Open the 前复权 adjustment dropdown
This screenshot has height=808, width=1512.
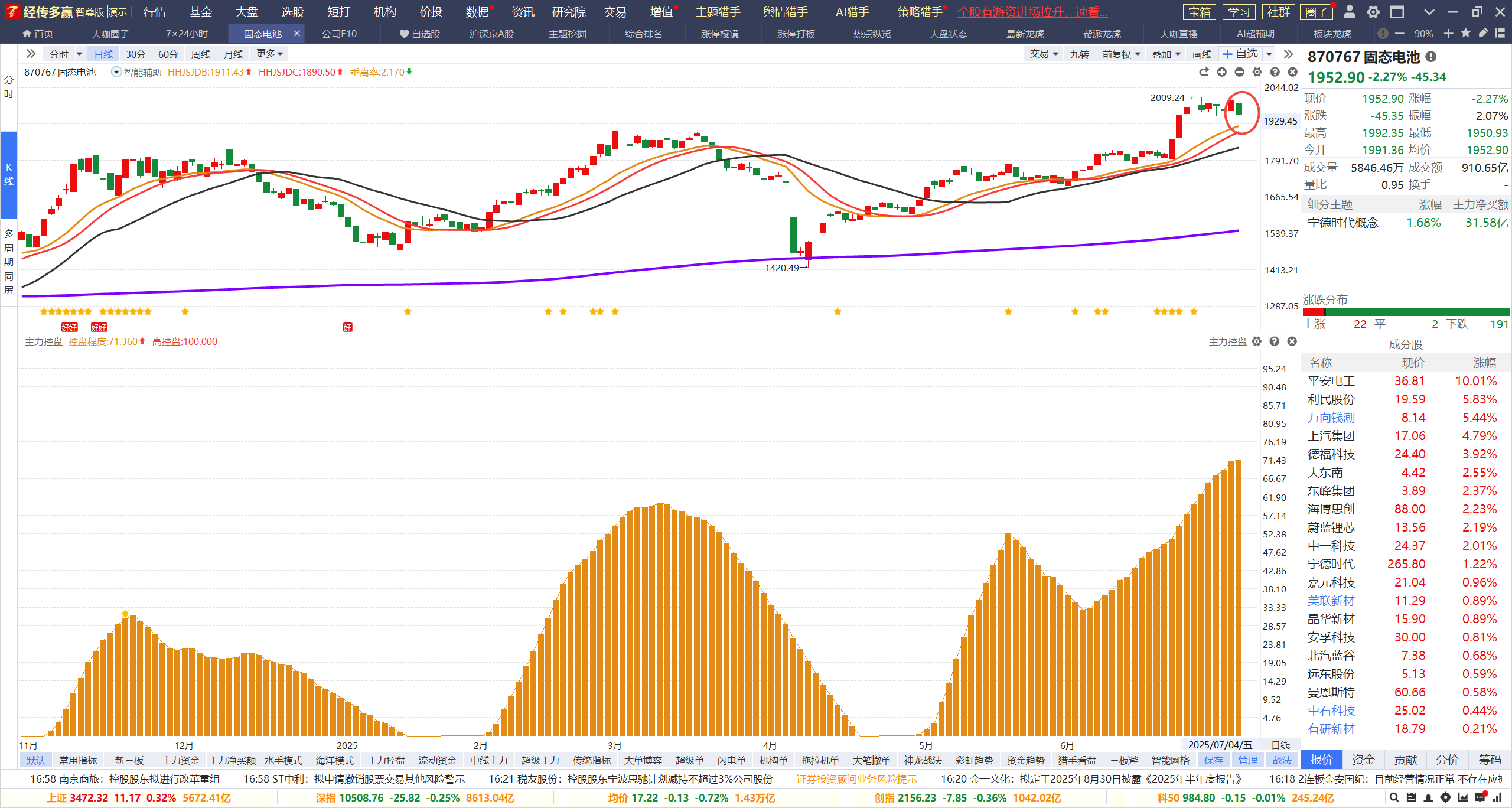pyautogui.click(x=1121, y=54)
